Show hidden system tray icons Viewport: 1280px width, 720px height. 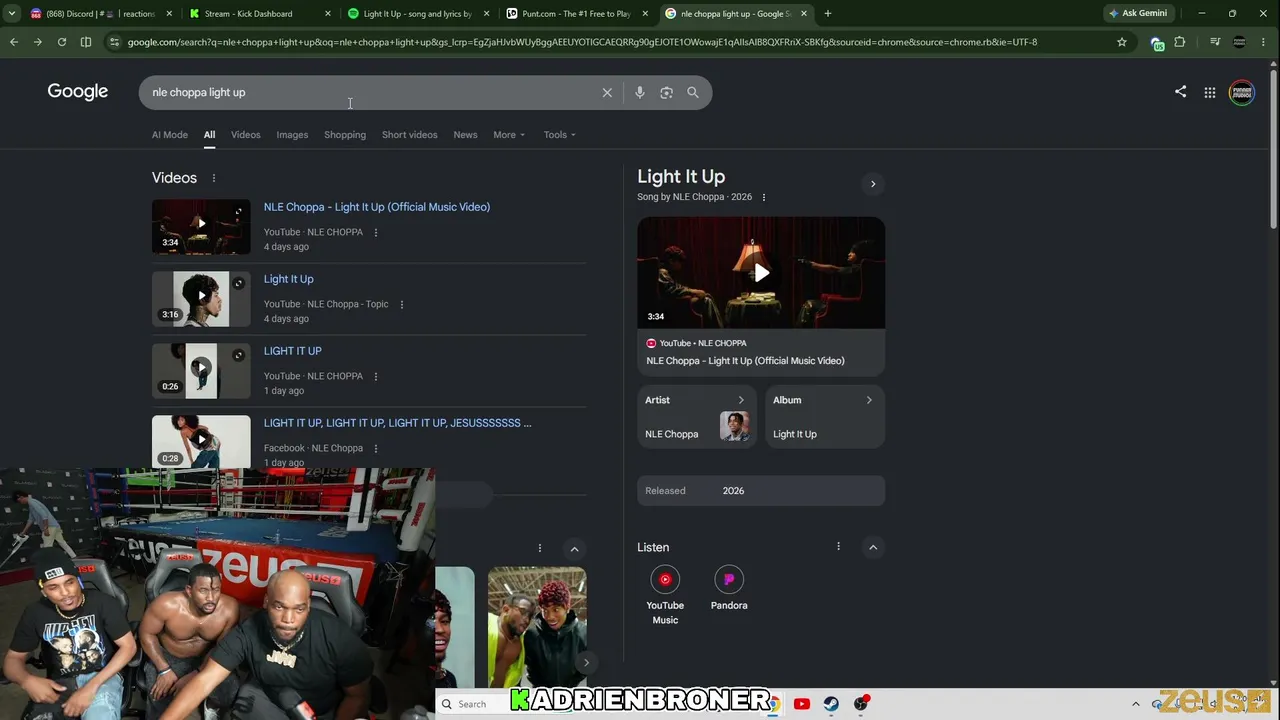(x=1135, y=704)
